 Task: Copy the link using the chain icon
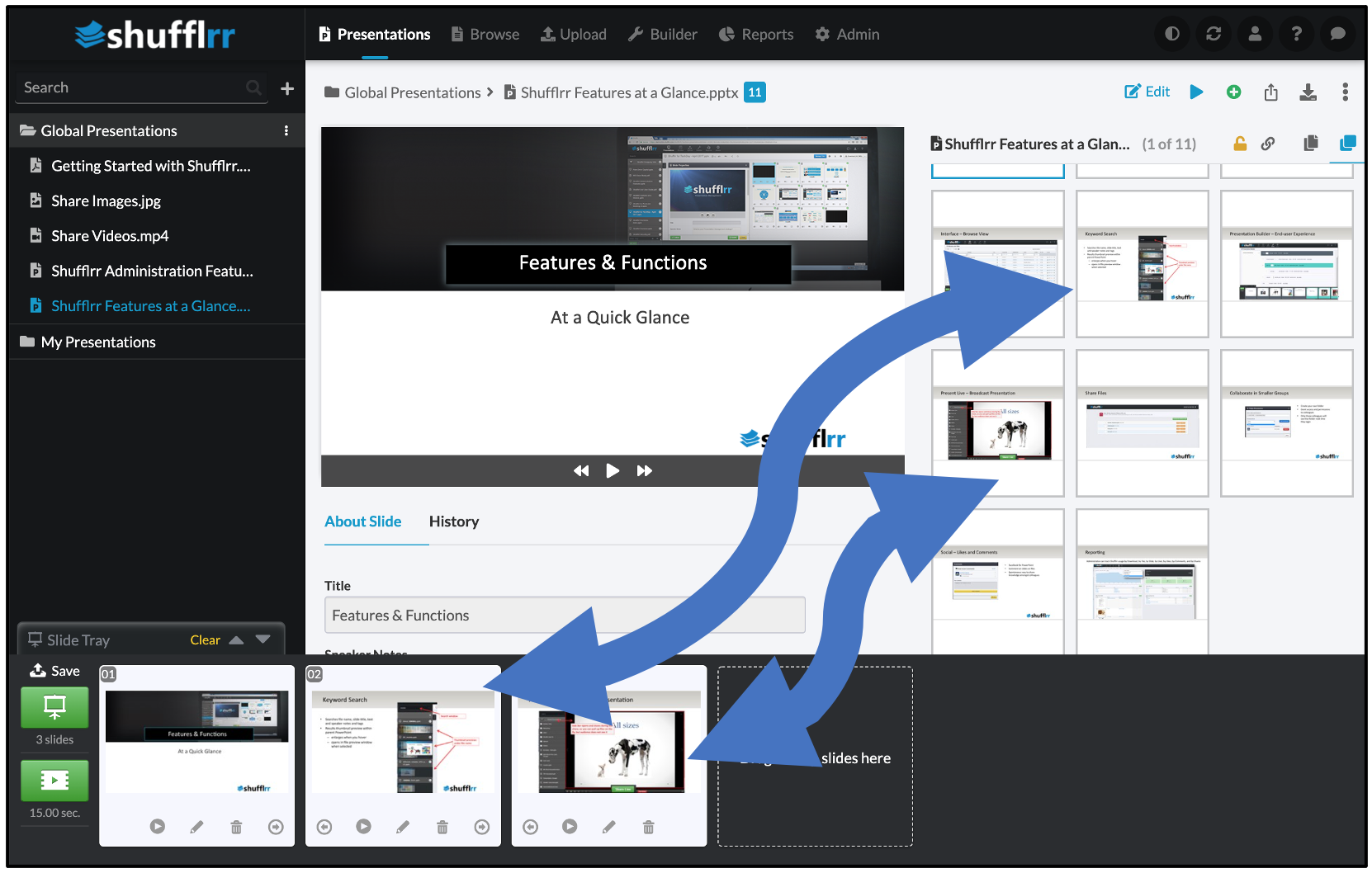(x=1268, y=144)
